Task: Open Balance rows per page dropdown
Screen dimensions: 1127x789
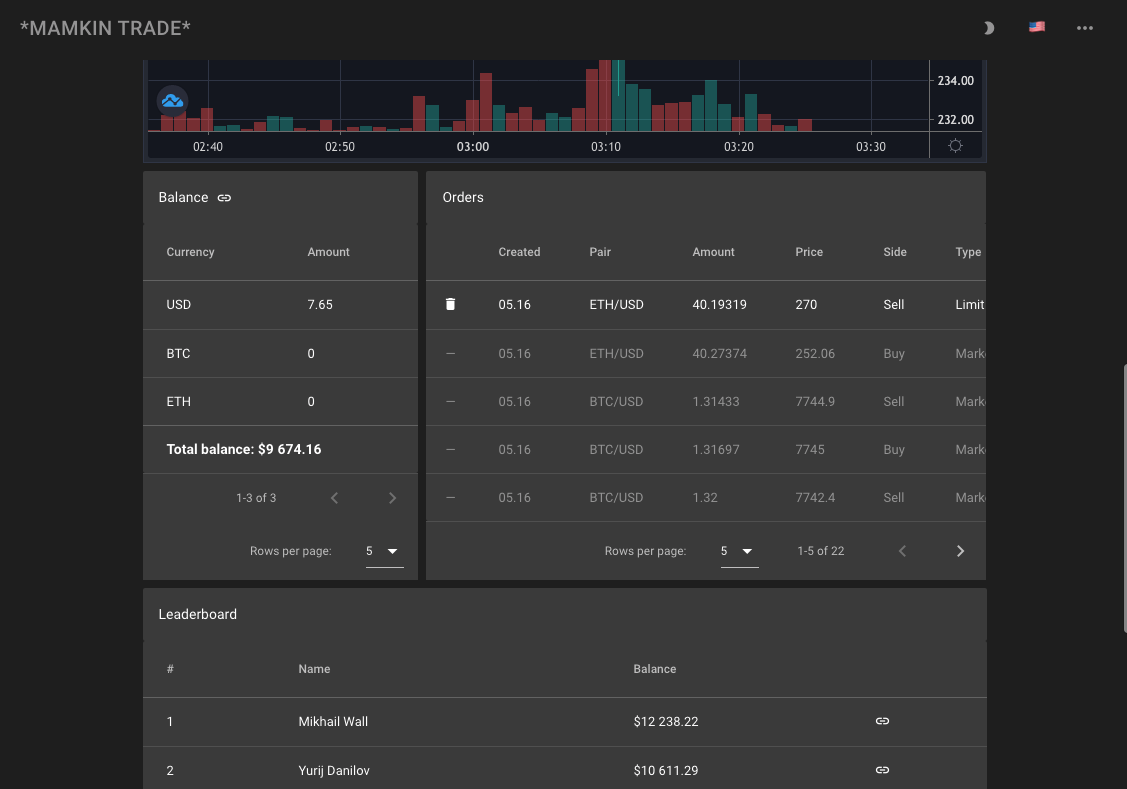Action: point(385,551)
